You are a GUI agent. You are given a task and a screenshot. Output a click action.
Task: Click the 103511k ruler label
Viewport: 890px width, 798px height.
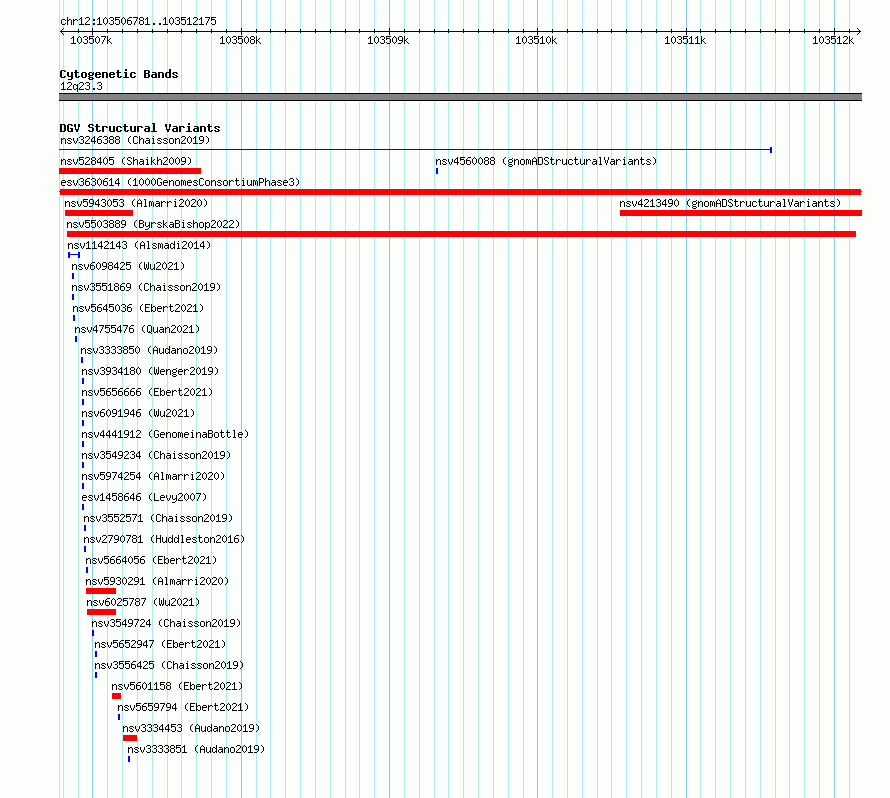click(685, 40)
